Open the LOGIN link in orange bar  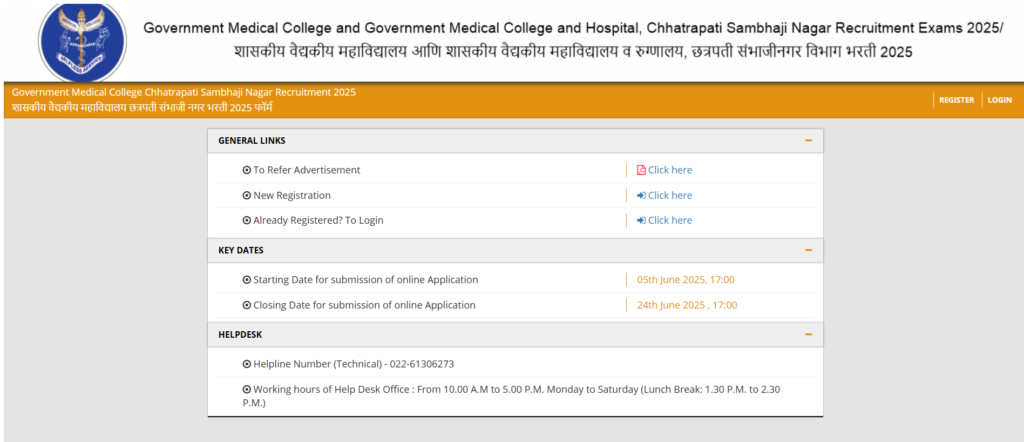pos(999,100)
